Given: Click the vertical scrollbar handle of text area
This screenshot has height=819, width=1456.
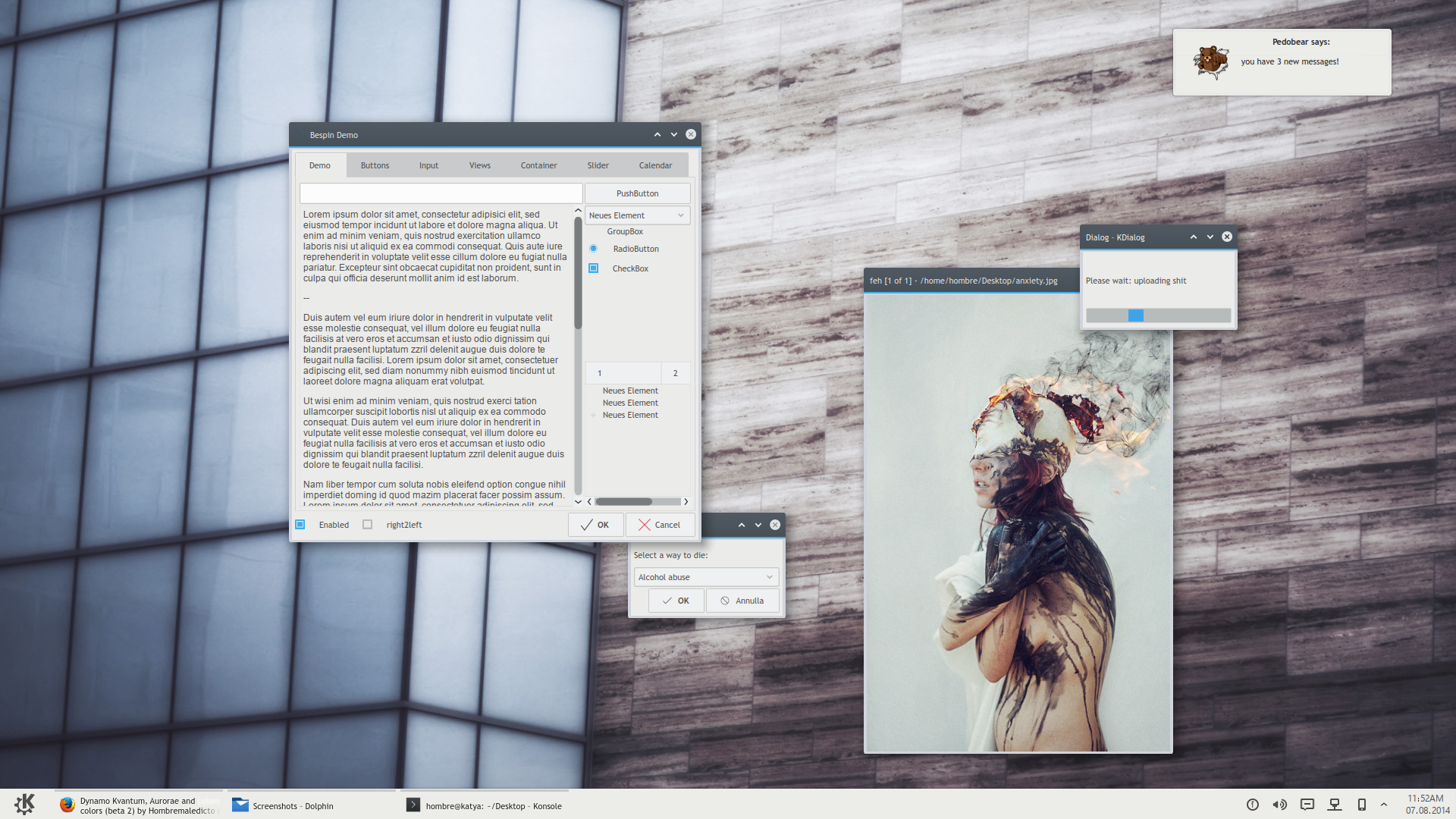Looking at the screenshot, I should [578, 273].
